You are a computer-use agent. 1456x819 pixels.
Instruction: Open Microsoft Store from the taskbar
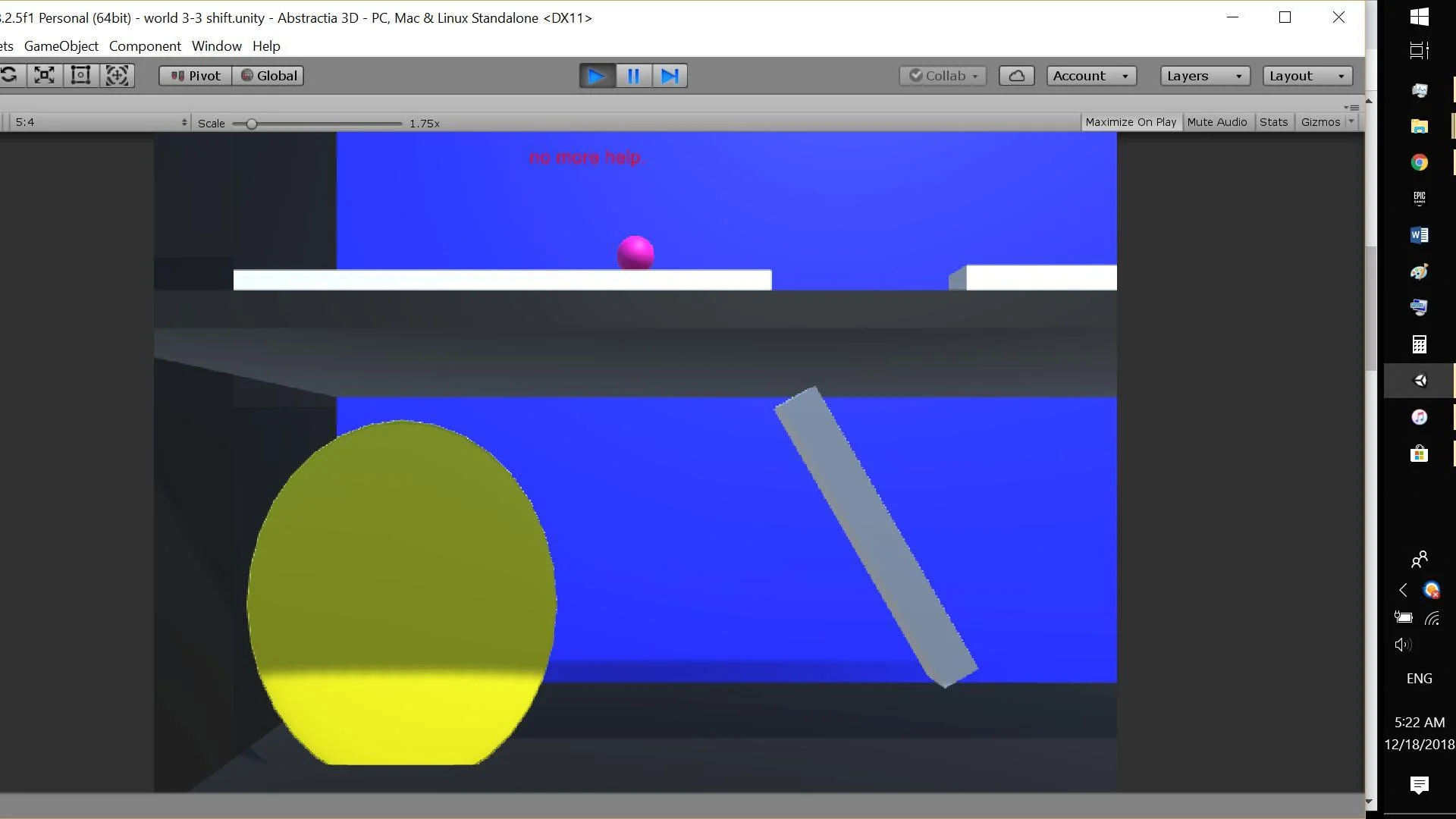1419,453
